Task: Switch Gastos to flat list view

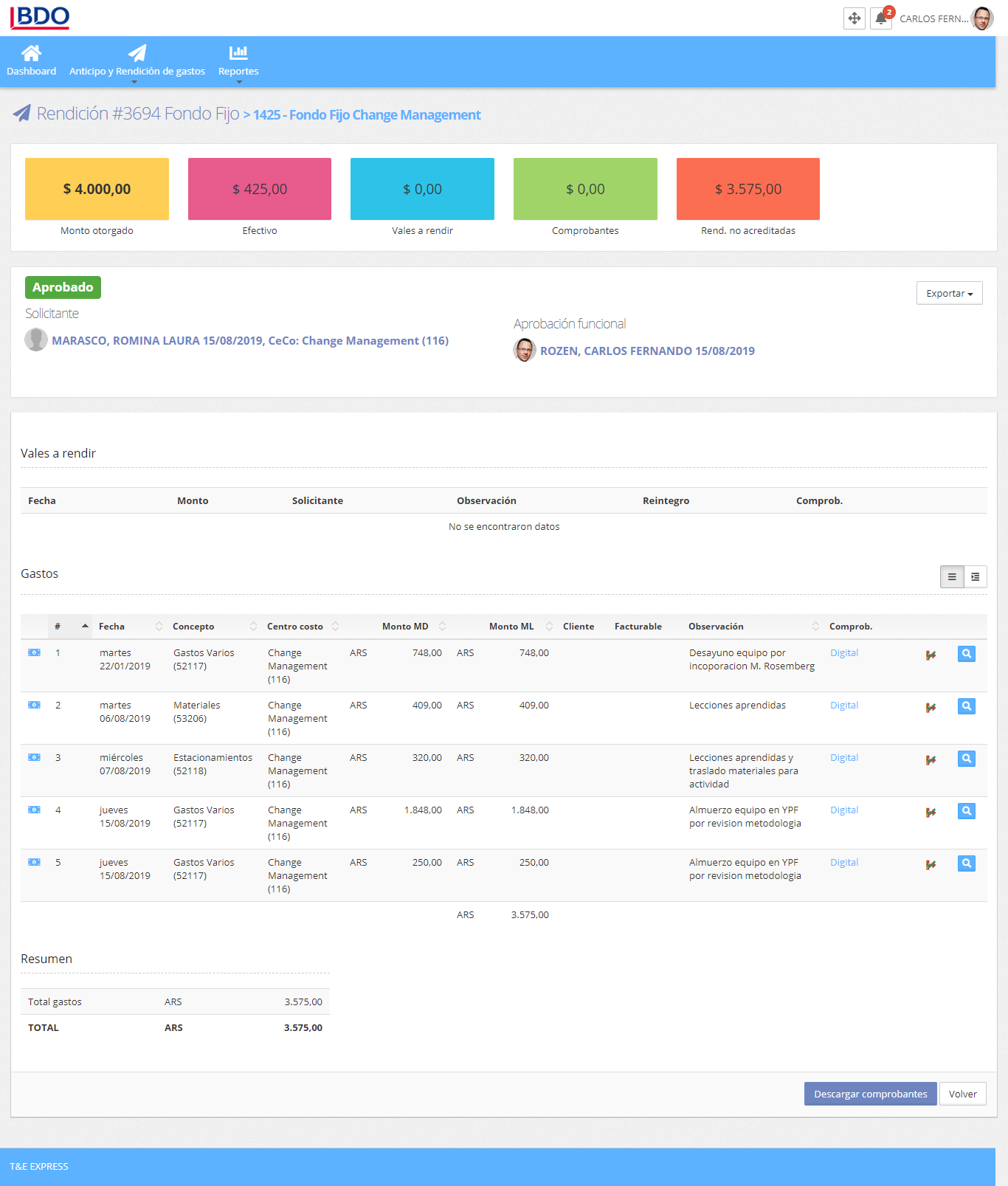Action: (x=952, y=577)
